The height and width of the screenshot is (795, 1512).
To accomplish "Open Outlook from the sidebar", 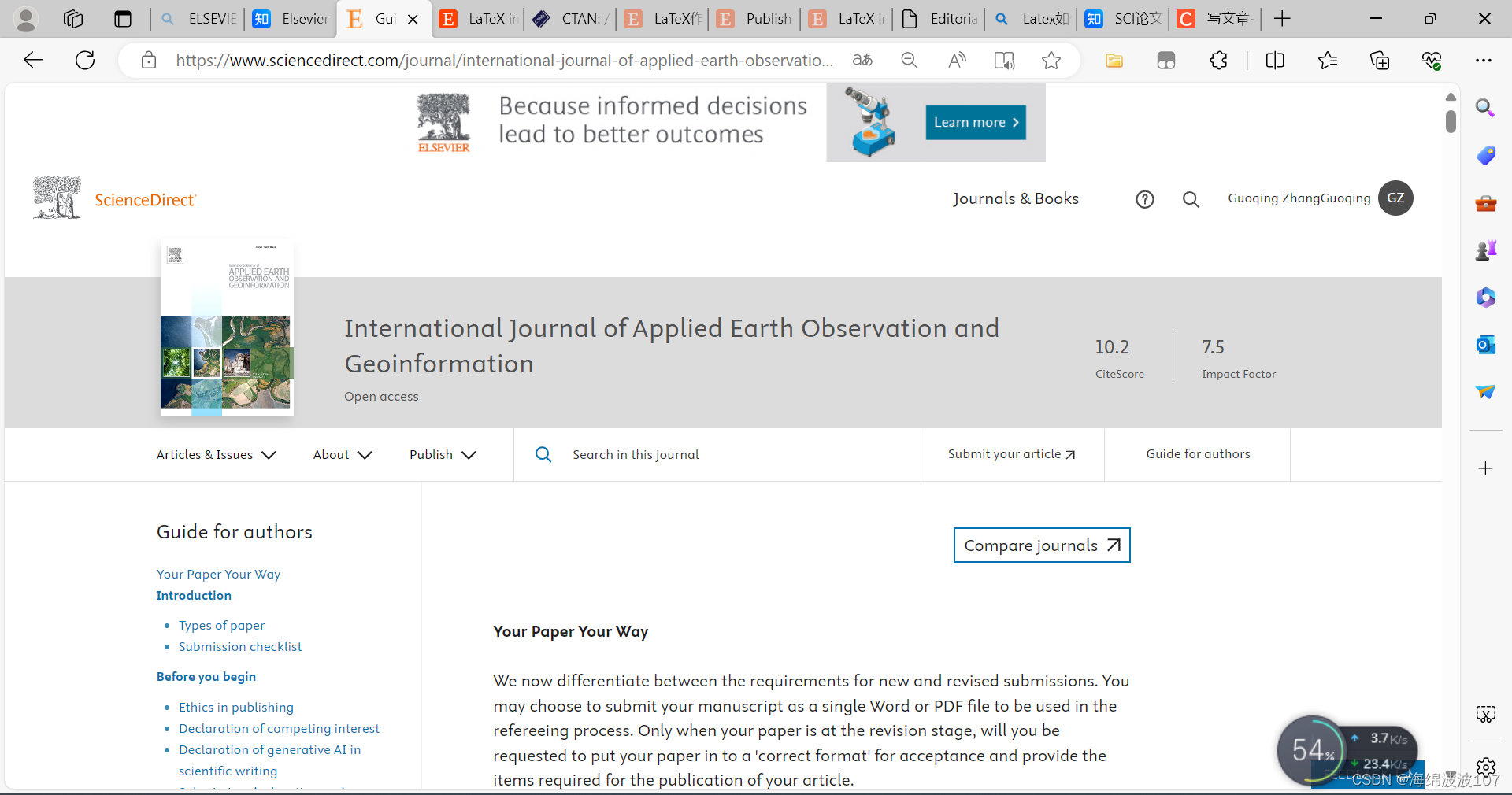I will (x=1486, y=345).
